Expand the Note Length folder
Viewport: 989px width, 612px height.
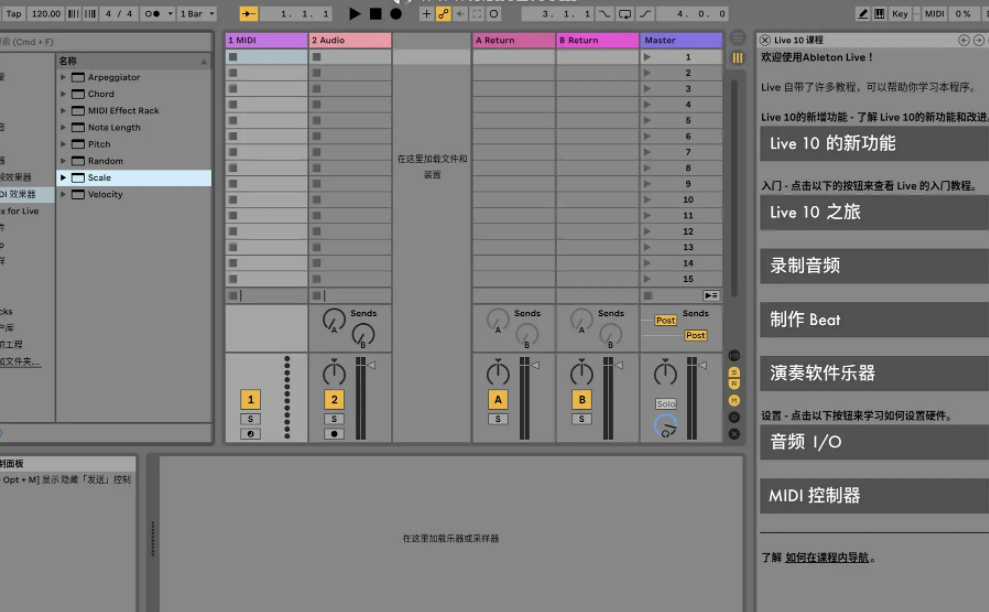coord(63,127)
